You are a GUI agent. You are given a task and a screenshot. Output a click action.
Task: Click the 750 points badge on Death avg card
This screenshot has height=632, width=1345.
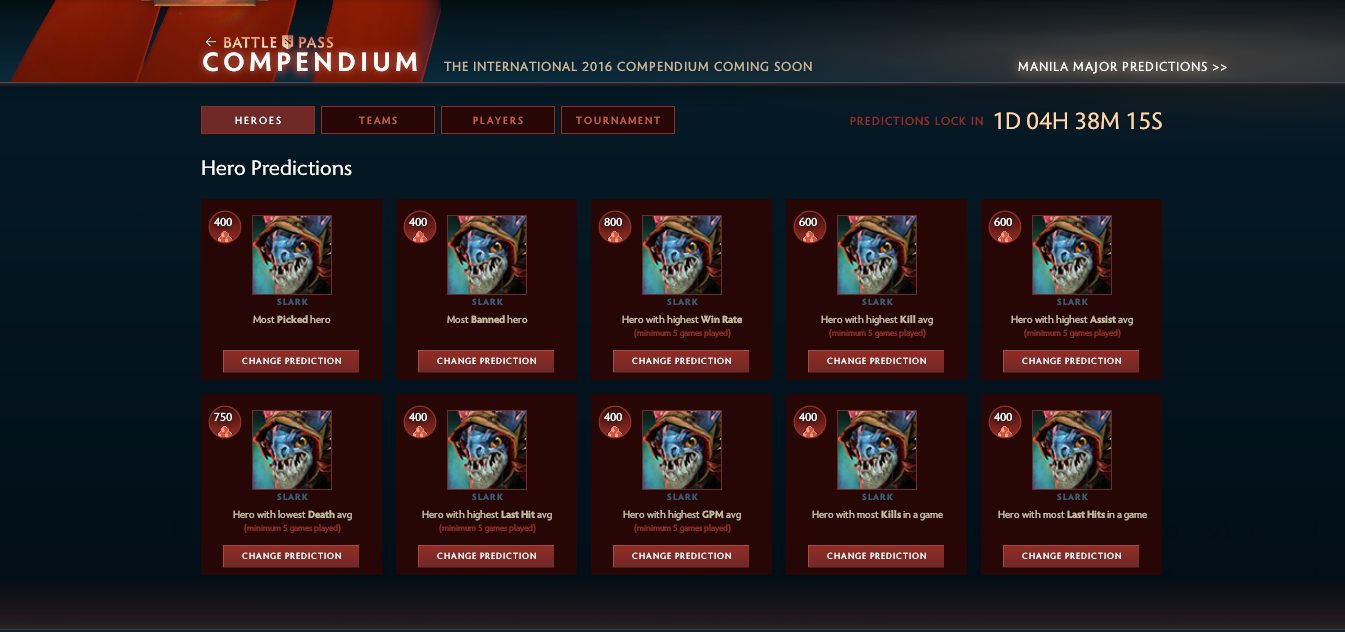click(x=224, y=422)
